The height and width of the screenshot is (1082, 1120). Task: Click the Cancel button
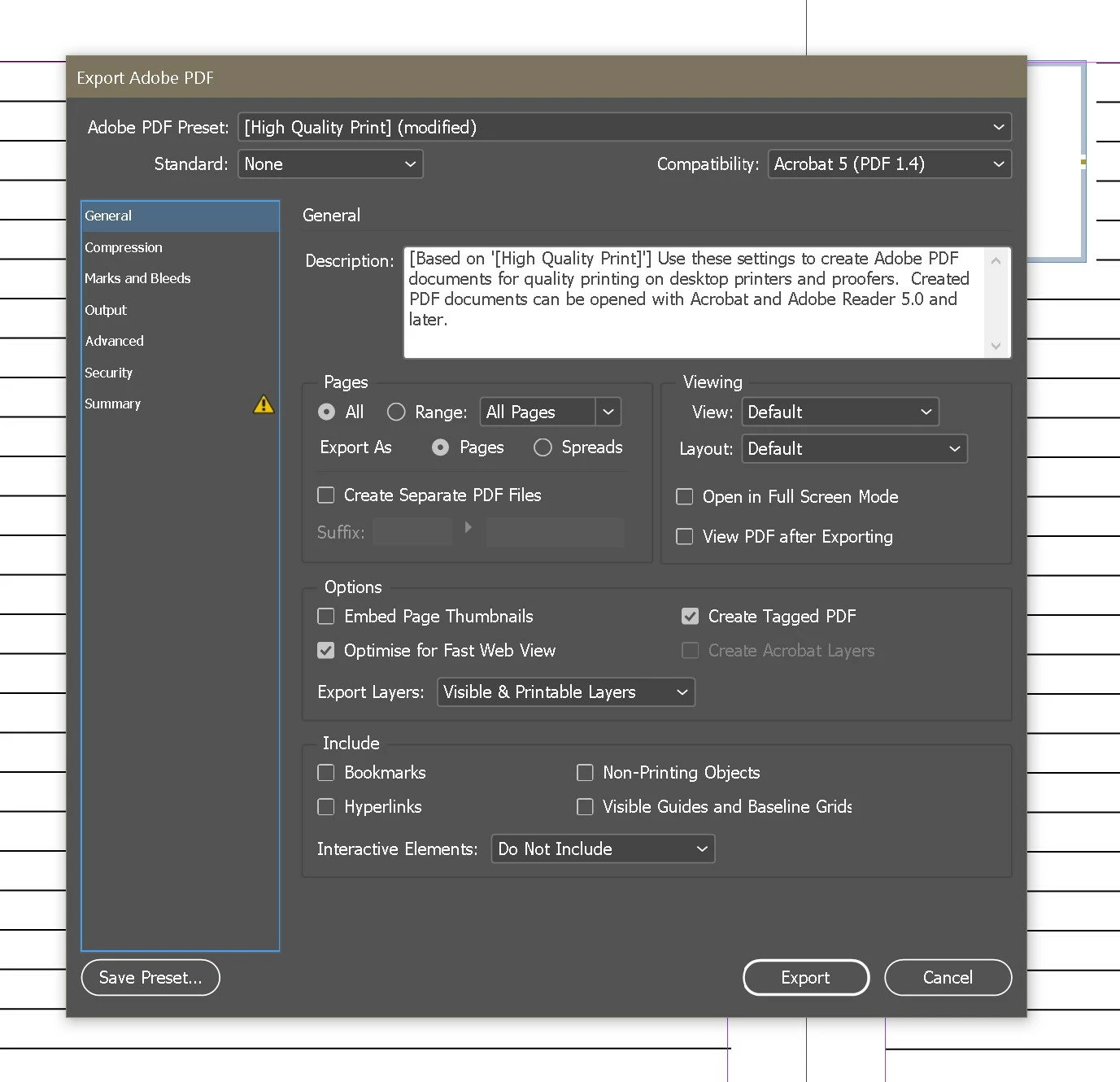click(x=948, y=978)
